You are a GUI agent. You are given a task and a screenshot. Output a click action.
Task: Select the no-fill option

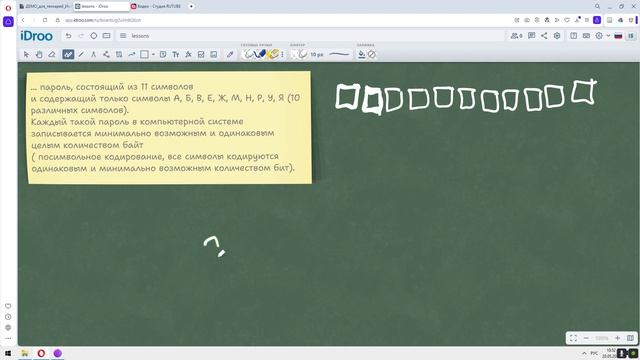(371, 54)
